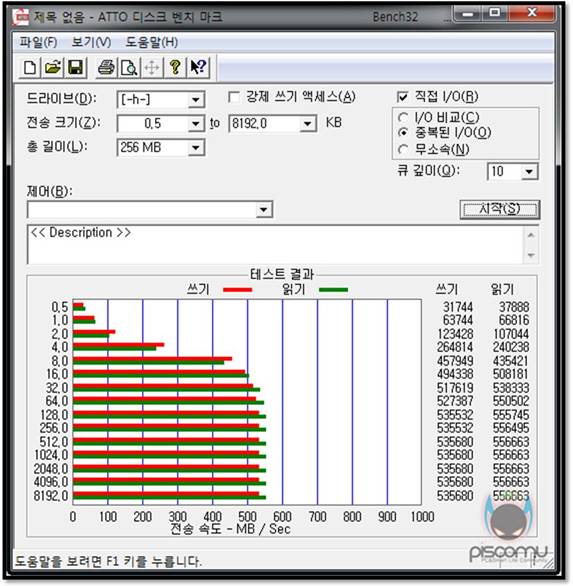Click the write value 31744
Screen dimensions: 573x586
[458, 307]
